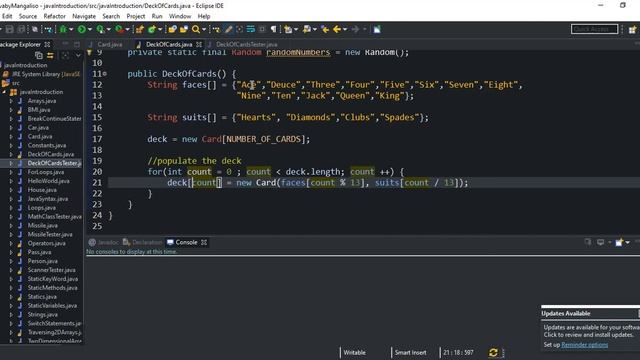
Task: Click the green Debug bug icon
Action: [63, 29]
